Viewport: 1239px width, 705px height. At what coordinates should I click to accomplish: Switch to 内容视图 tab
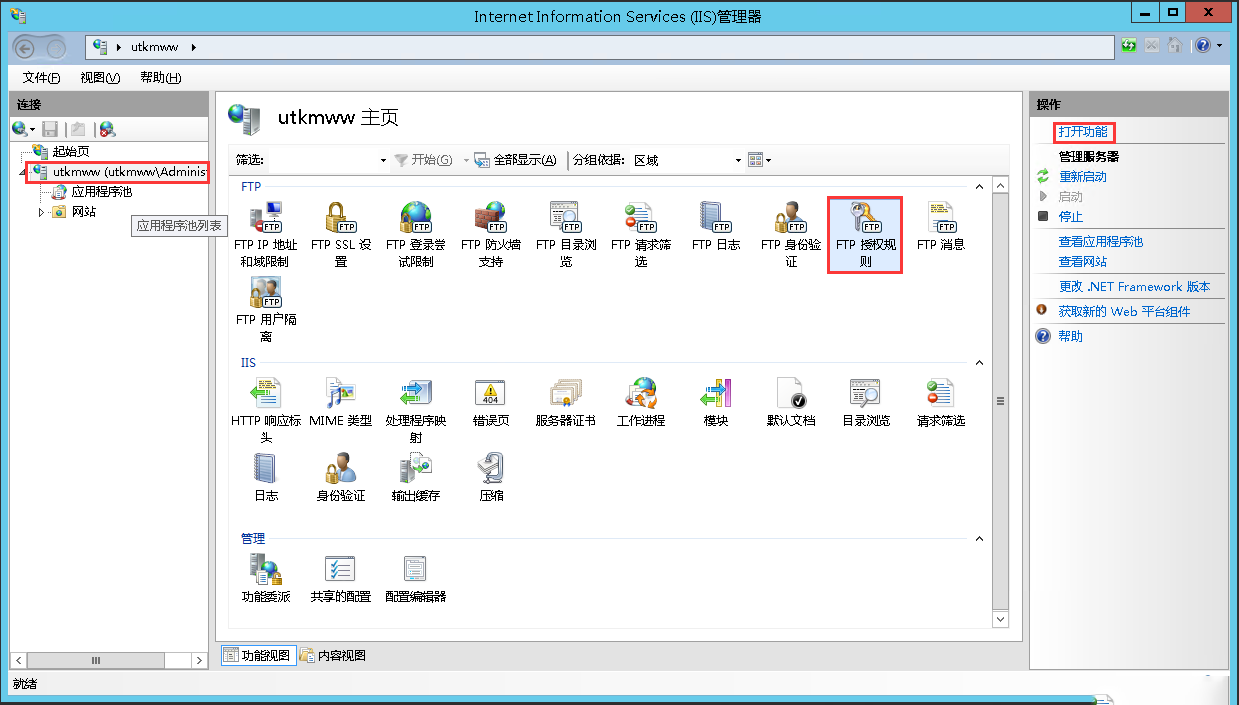tap(333, 656)
